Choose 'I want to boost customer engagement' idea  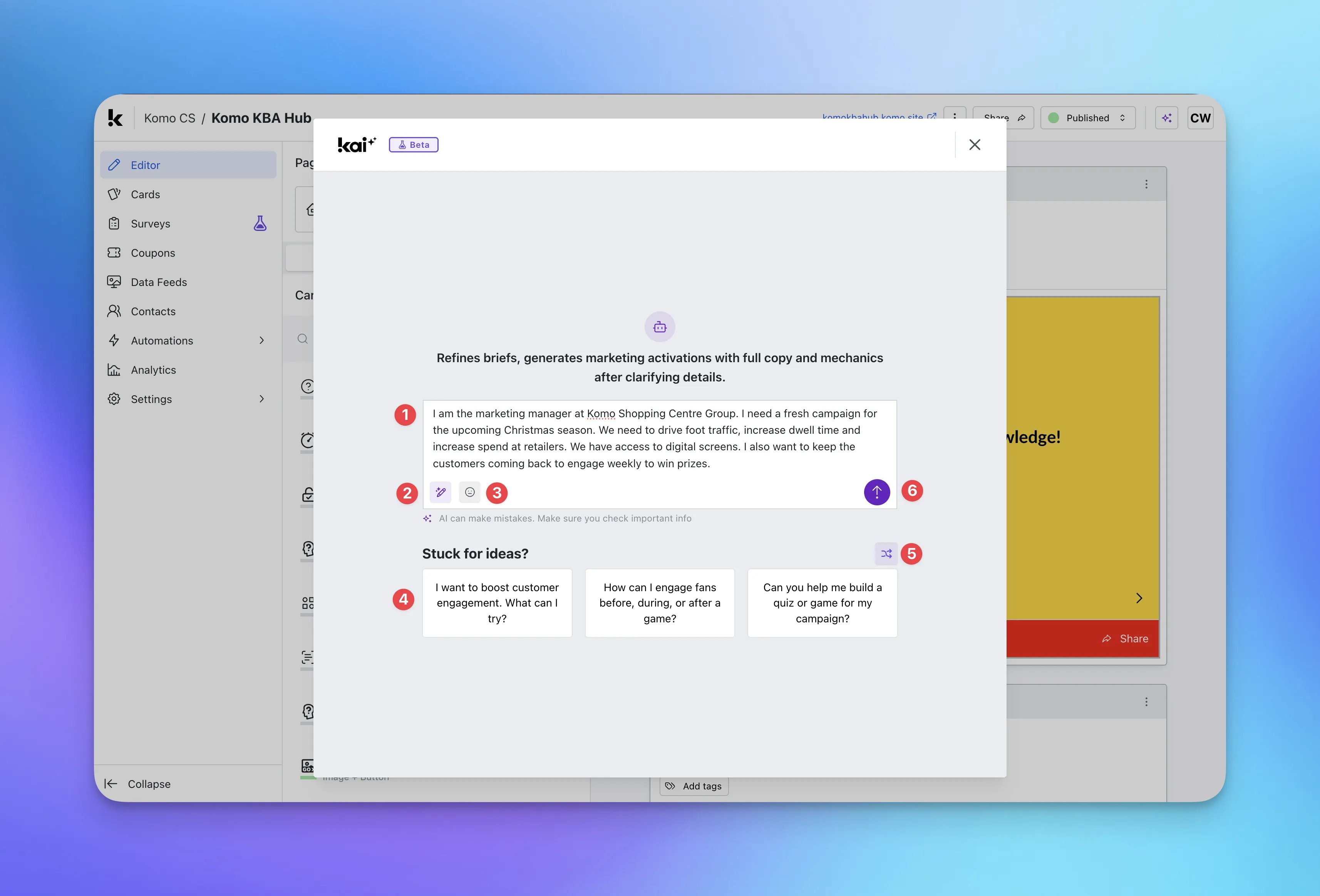[497, 603]
